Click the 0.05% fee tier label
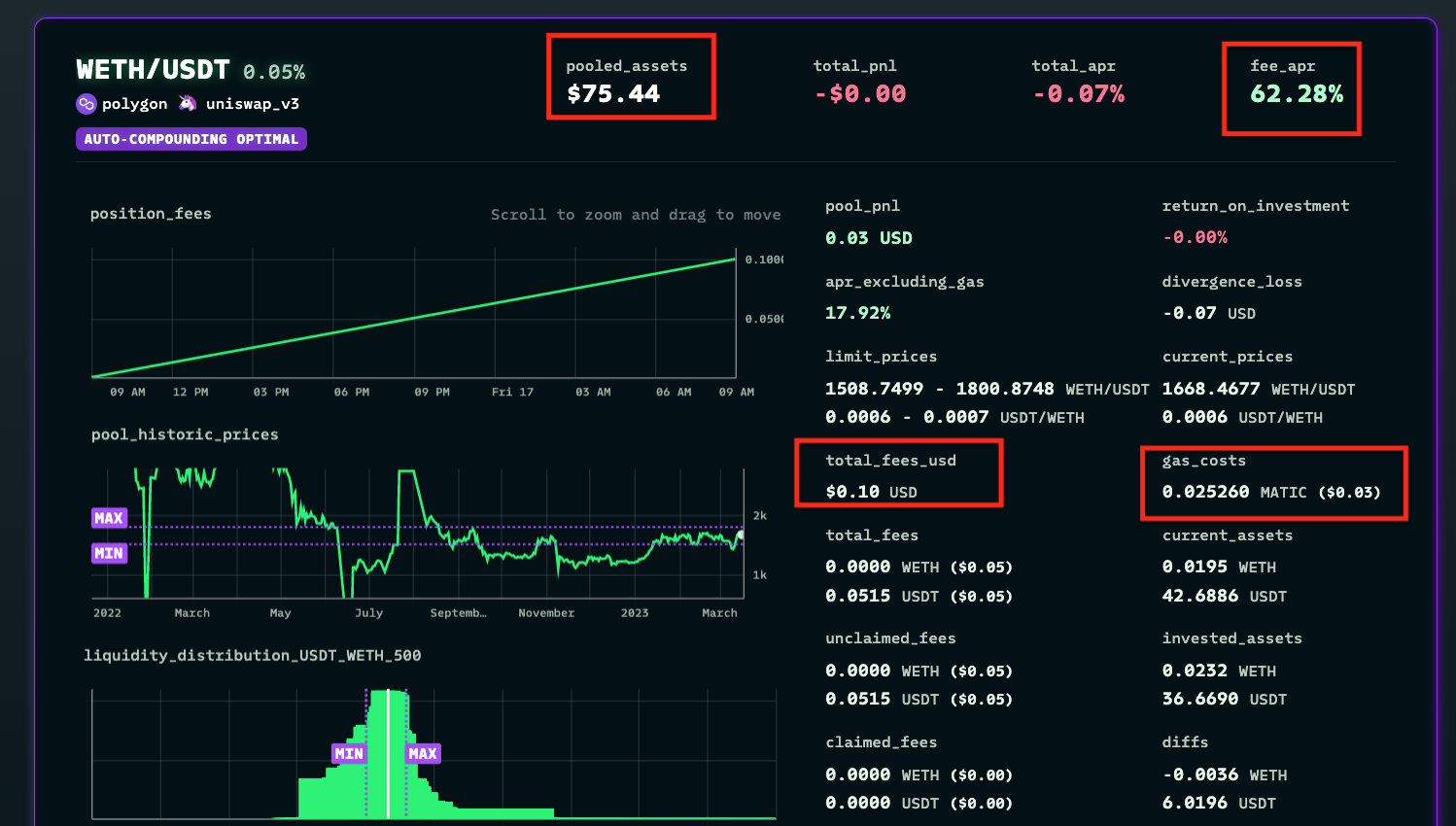This screenshot has height=826, width=1456. click(274, 73)
